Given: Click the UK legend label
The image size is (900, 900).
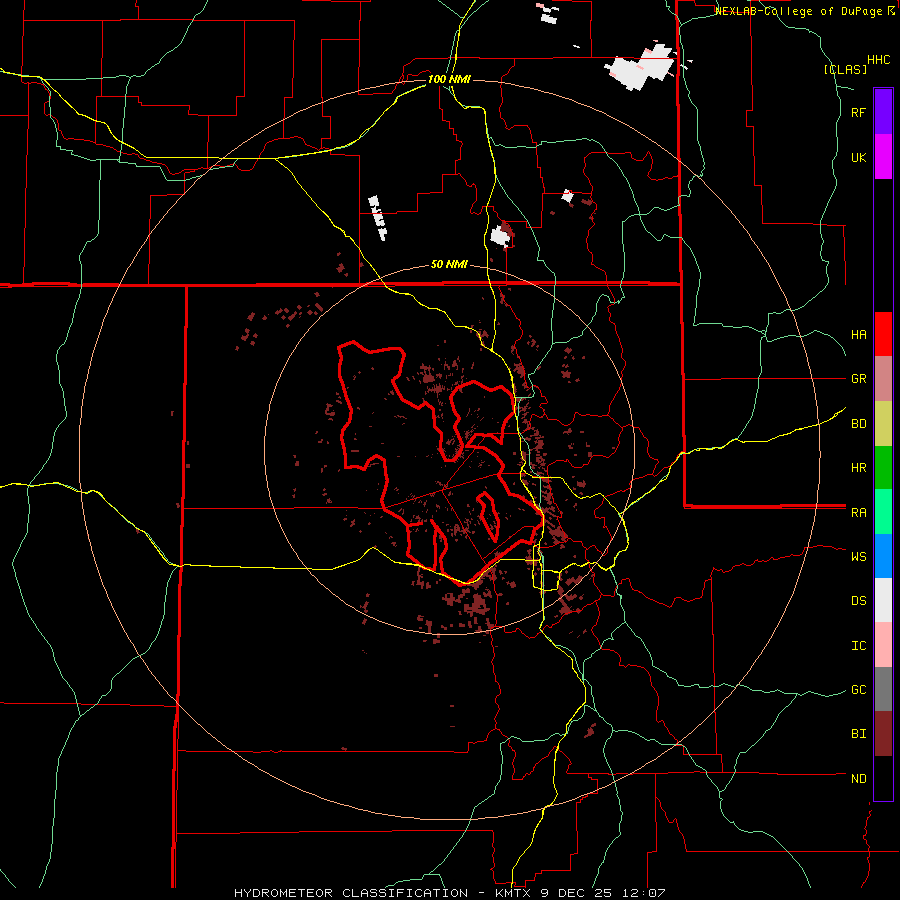Looking at the screenshot, I should pyautogui.click(x=859, y=158).
